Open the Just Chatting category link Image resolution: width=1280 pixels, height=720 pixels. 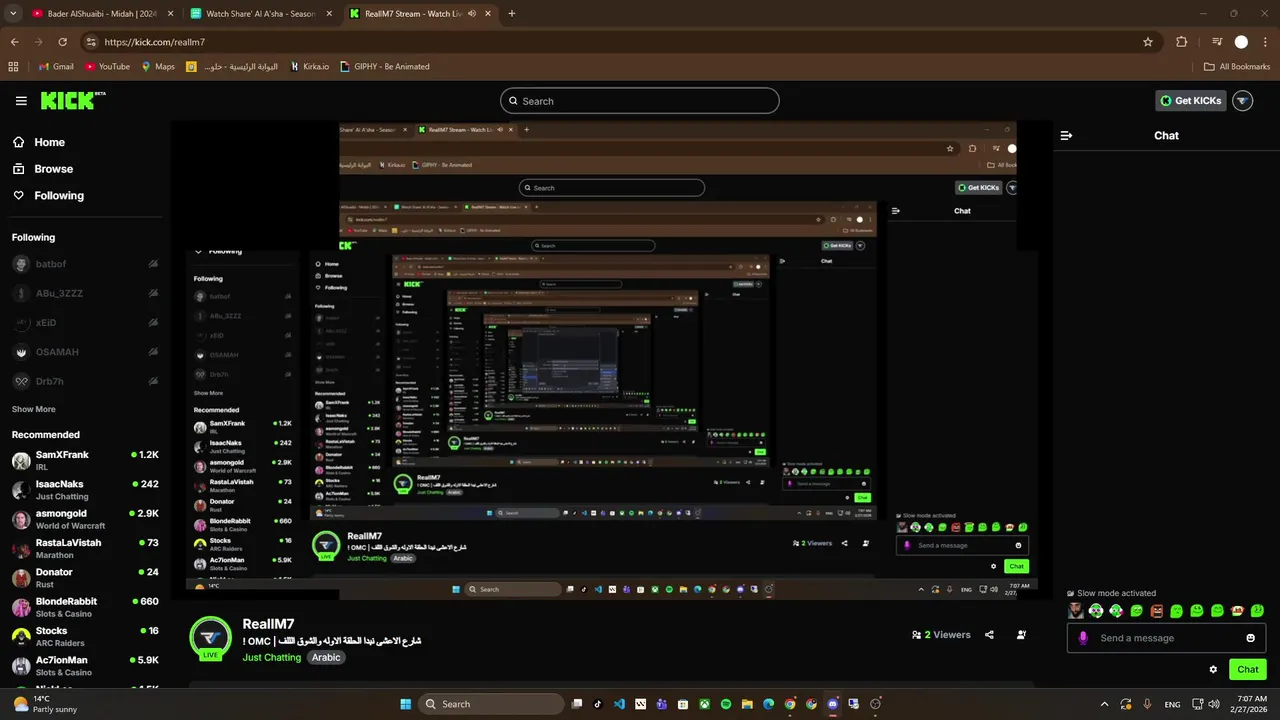(x=272, y=658)
